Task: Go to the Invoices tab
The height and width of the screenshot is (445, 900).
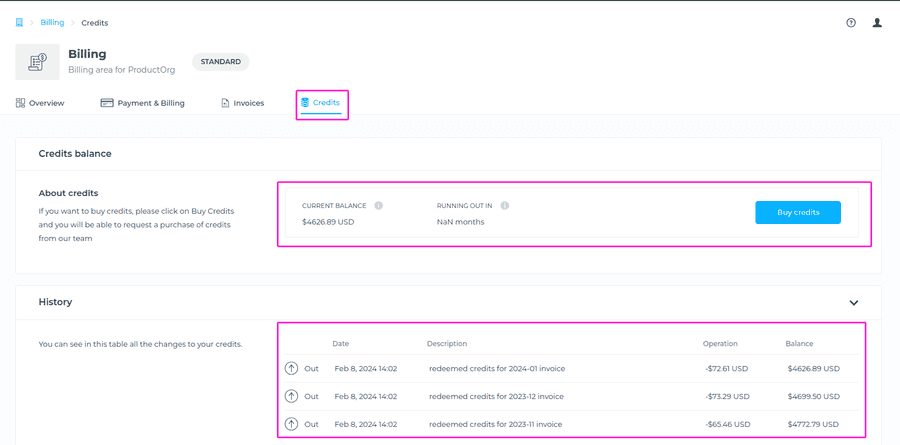Action: pos(242,103)
